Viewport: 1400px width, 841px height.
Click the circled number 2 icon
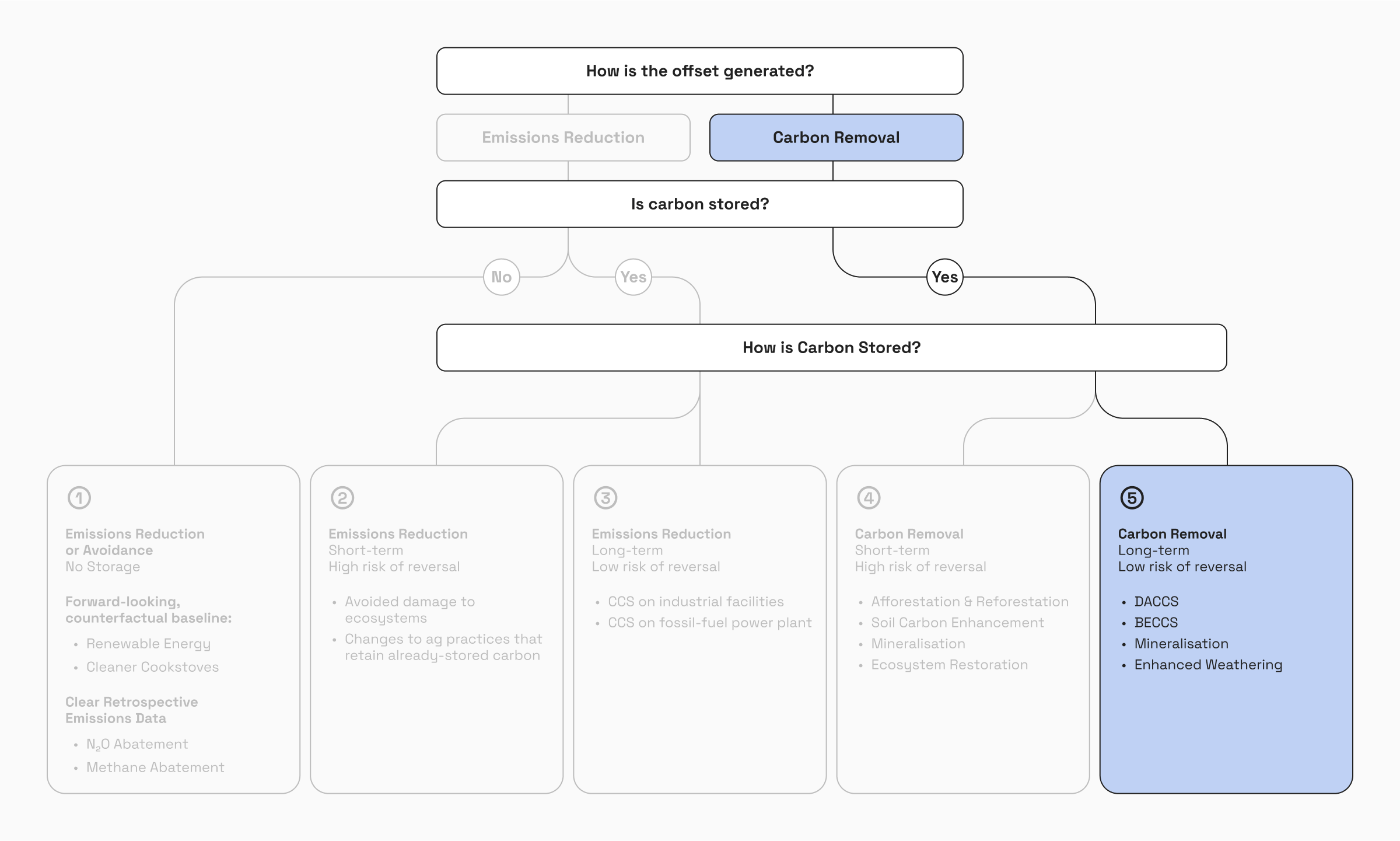tap(342, 498)
